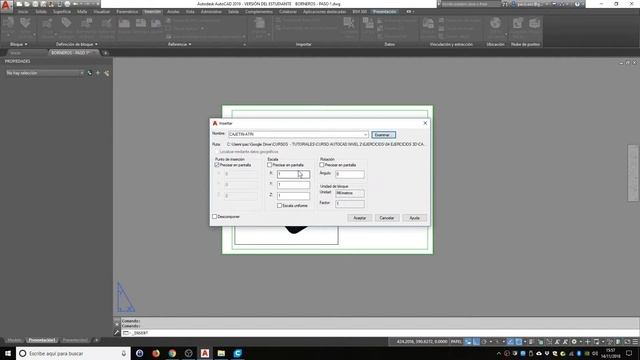Click the Firefox icon in Windows taskbar

click(156, 353)
